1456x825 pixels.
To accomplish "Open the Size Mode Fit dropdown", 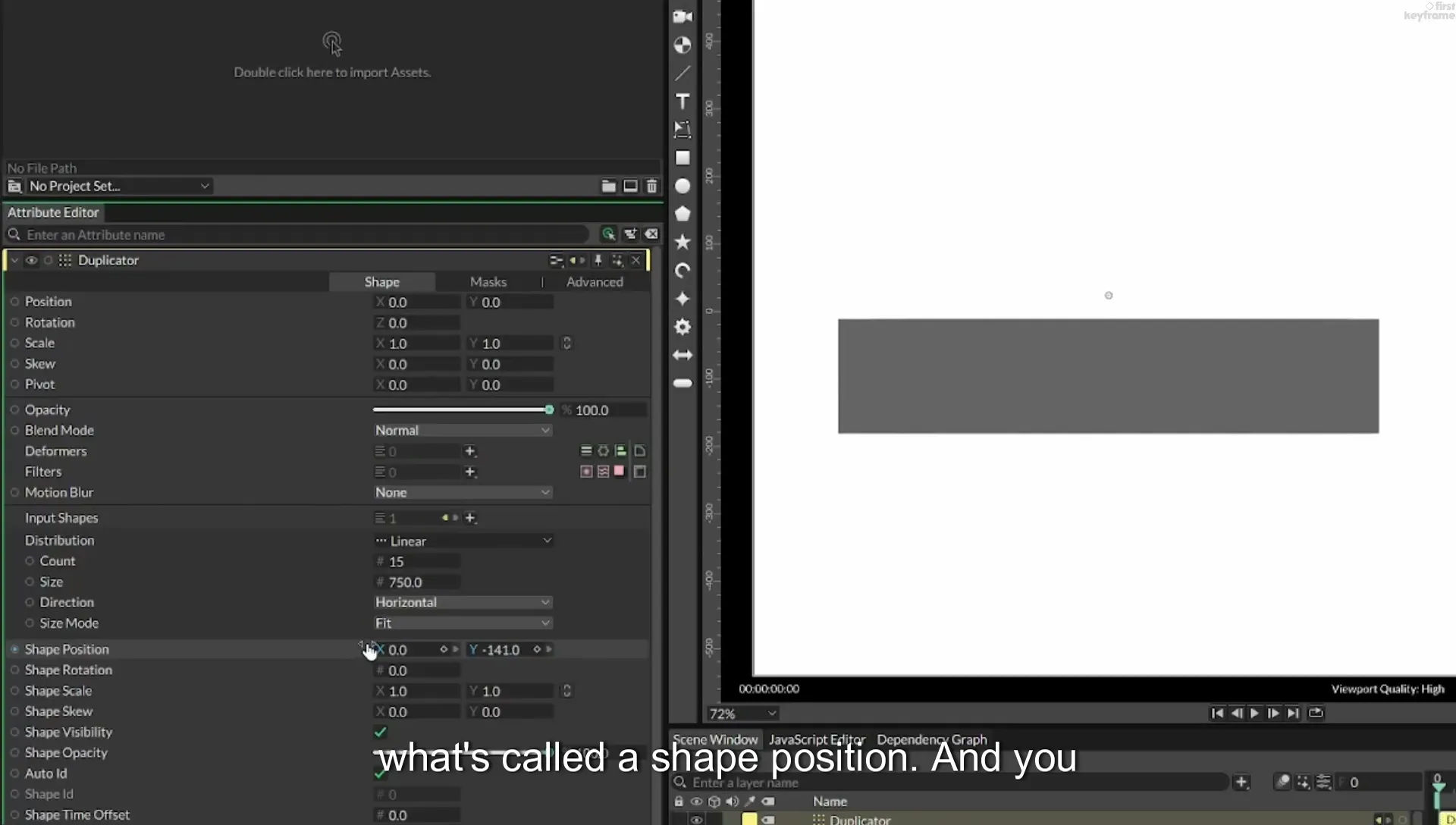I will 463,623.
